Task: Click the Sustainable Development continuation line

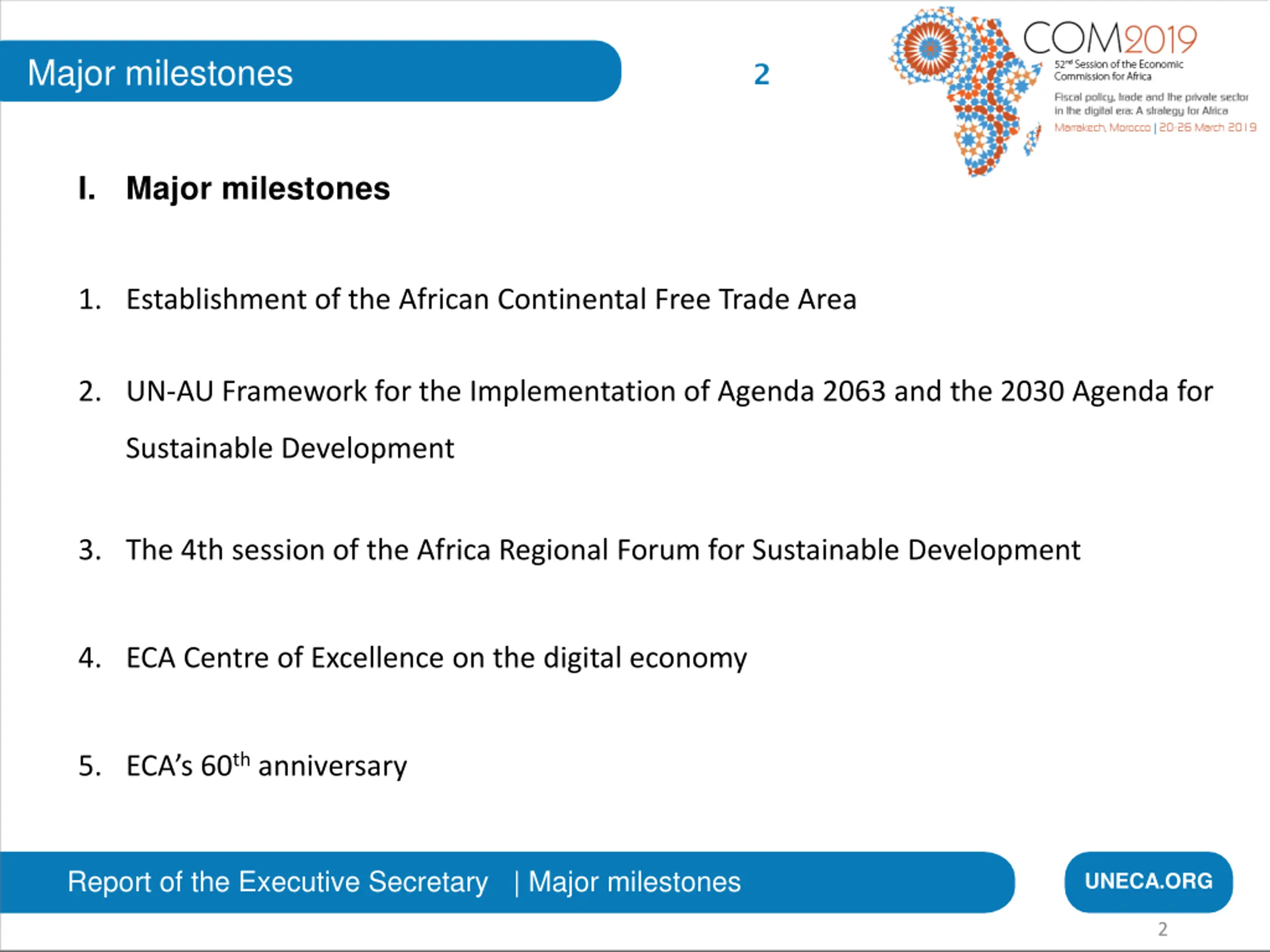Action: (290, 448)
